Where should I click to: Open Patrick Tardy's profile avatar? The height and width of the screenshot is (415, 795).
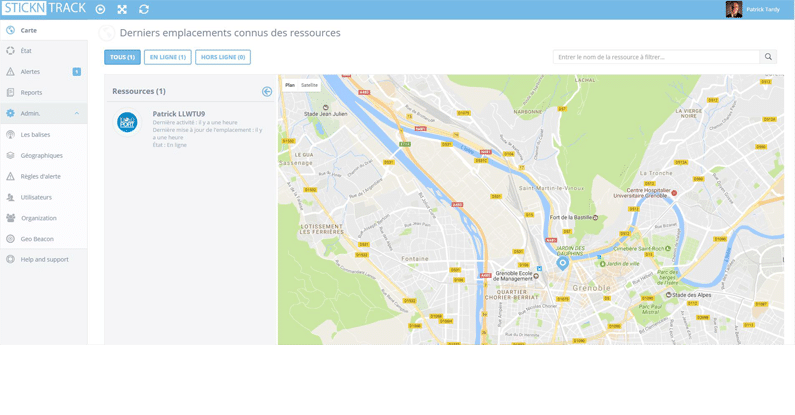coord(734,9)
